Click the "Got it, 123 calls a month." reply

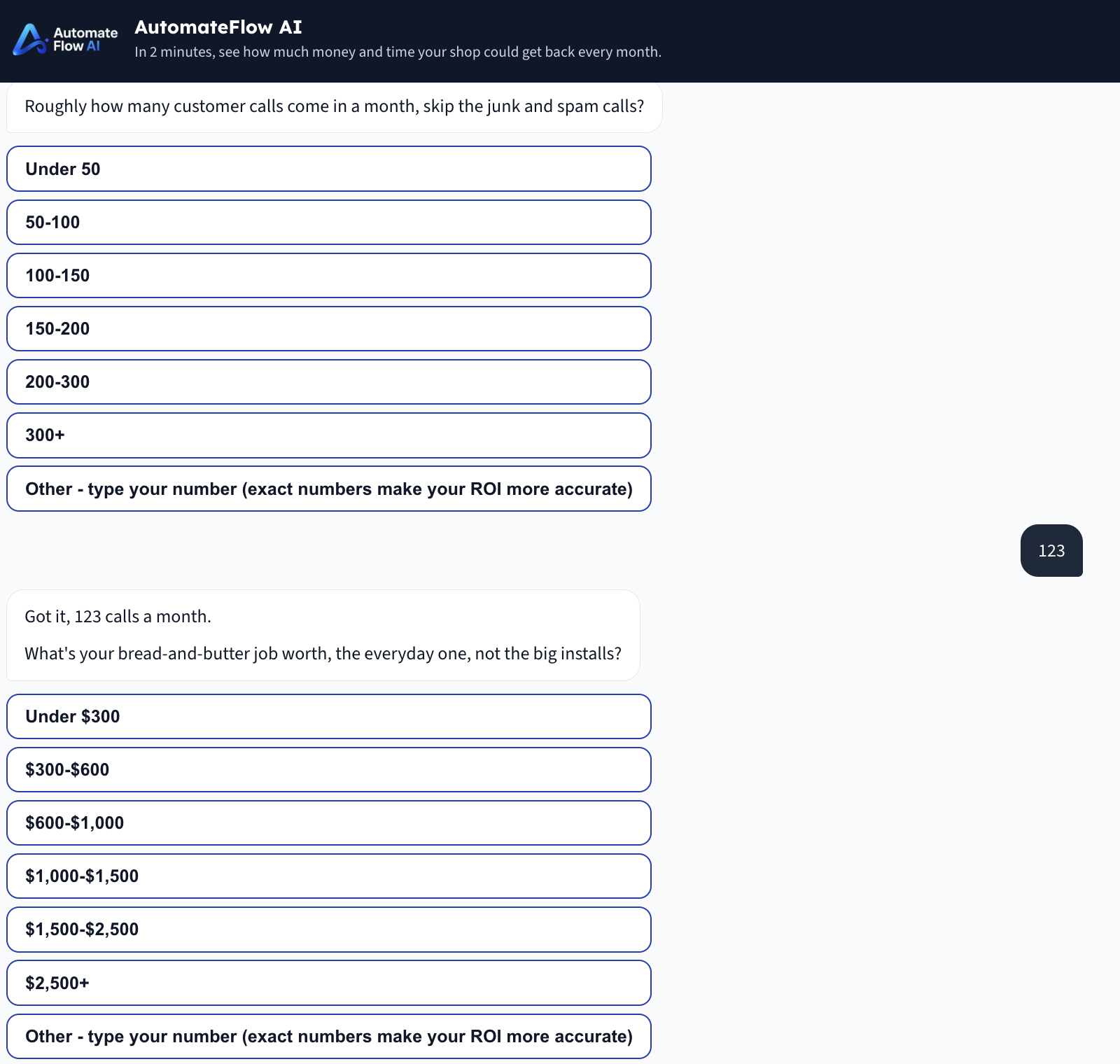[x=118, y=617]
